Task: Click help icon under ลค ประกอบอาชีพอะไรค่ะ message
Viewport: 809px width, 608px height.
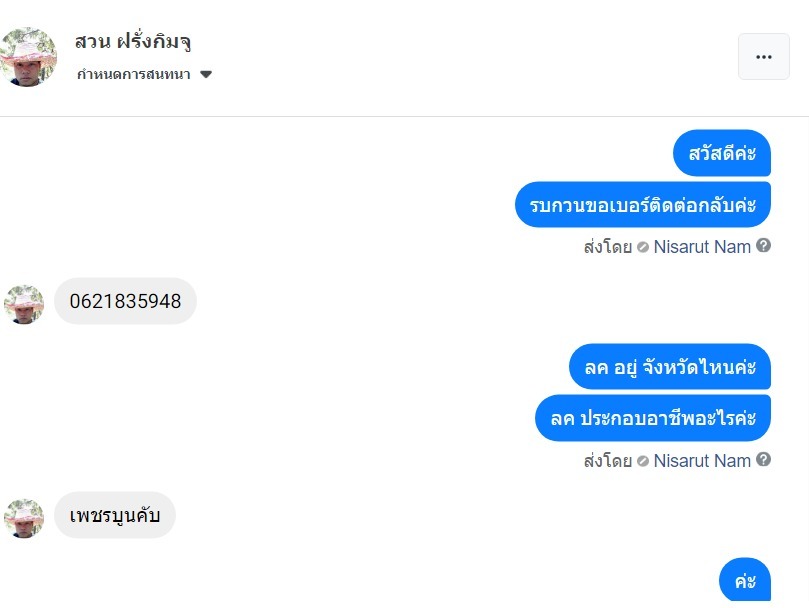Action: [764, 459]
